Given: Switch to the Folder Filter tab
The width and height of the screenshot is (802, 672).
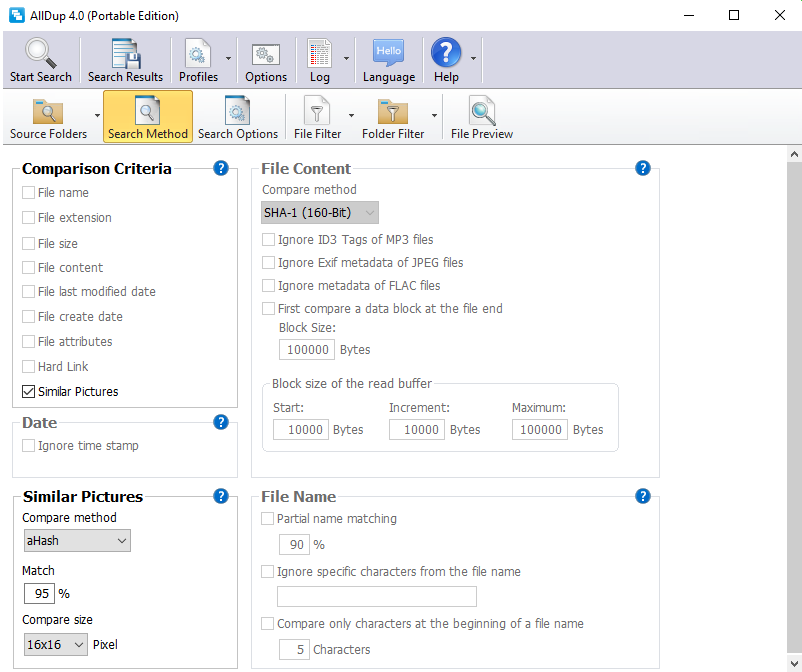Looking at the screenshot, I should pyautogui.click(x=392, y=117).
